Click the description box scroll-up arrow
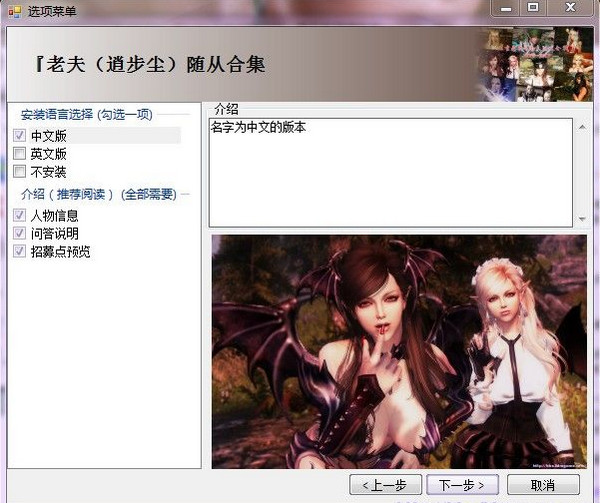Screen dimensions: 600x503 [x=582, y=127]
